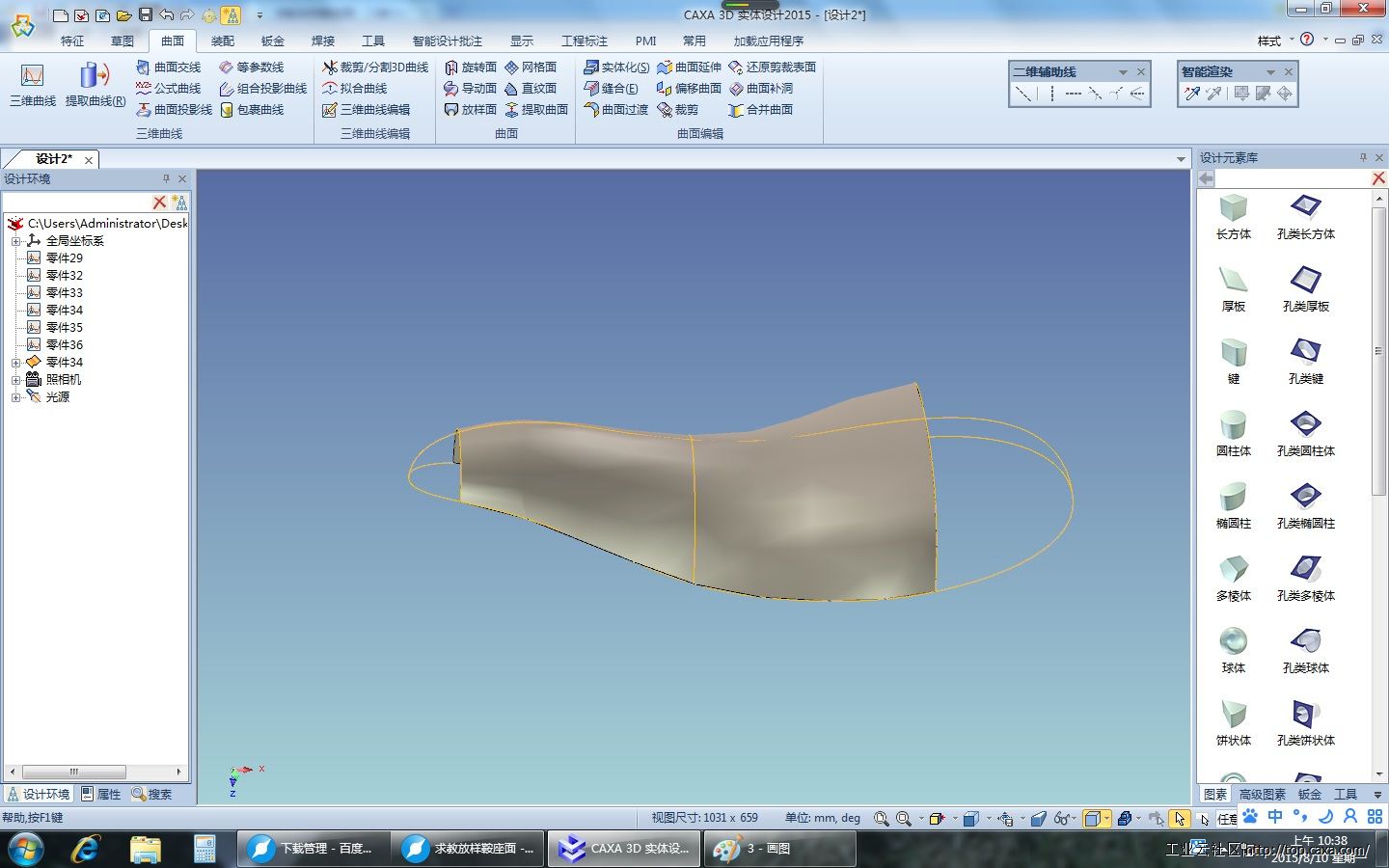
Task: Choose 放样面 loft surface tool
Action: (x=470, y=110)
